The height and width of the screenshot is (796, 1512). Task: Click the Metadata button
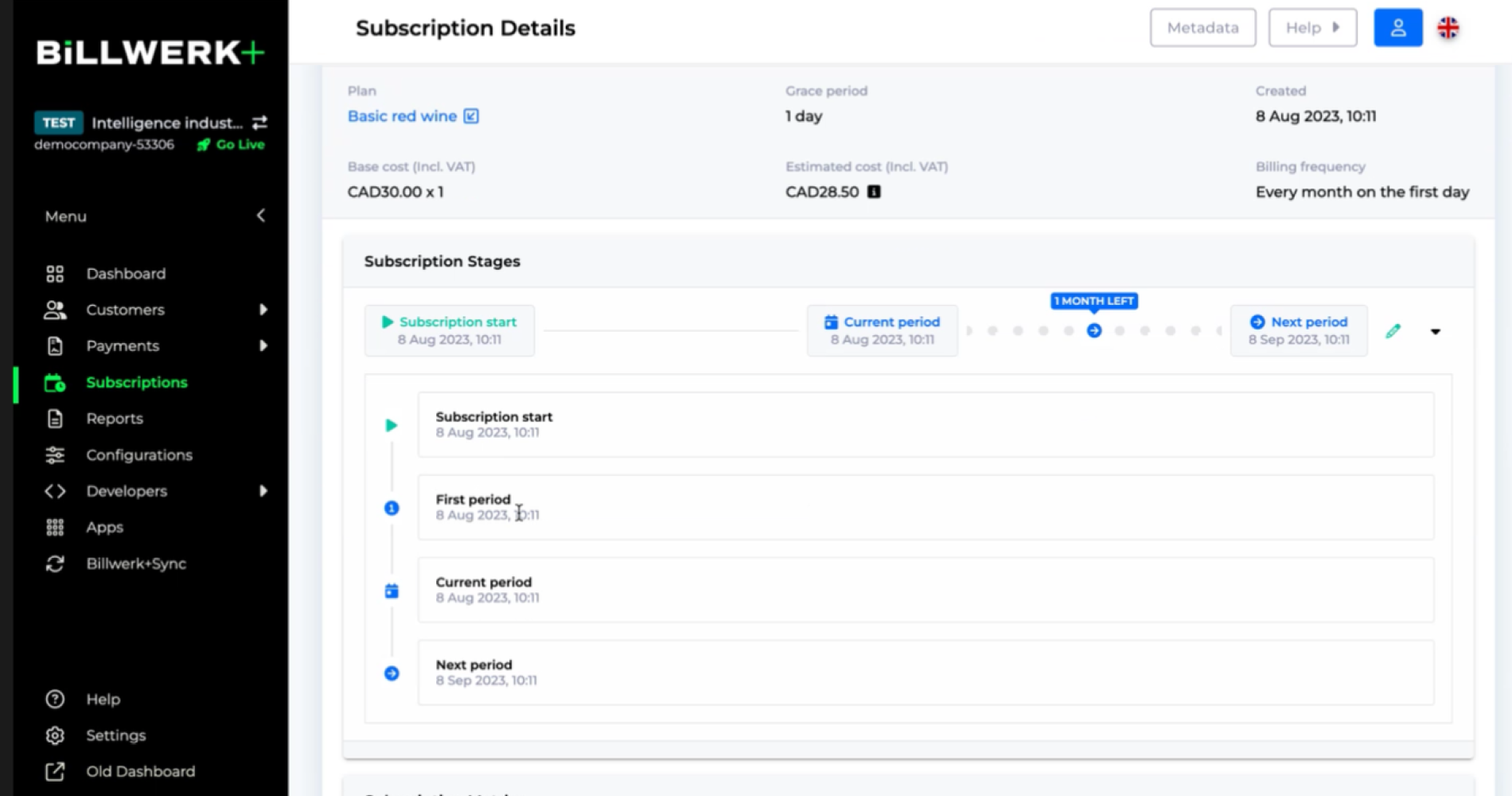[1202, 28]
